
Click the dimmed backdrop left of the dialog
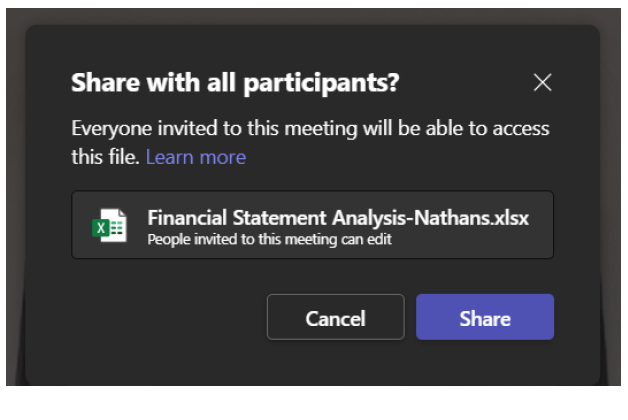click(14, 200)
